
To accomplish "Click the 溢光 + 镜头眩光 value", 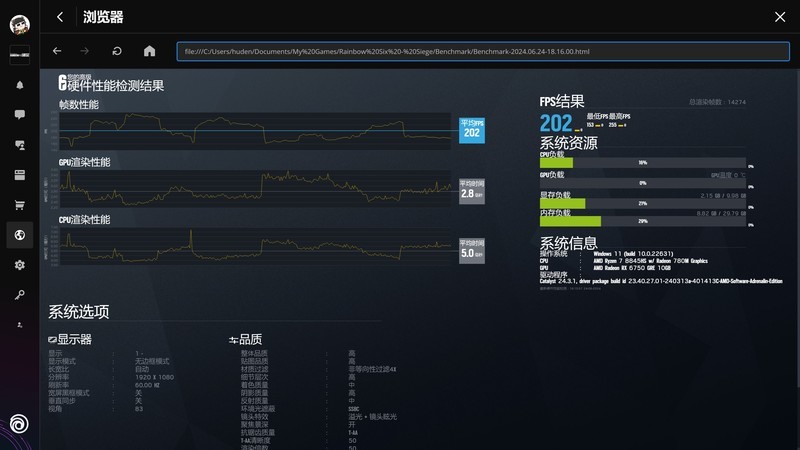I will (372, 417).
